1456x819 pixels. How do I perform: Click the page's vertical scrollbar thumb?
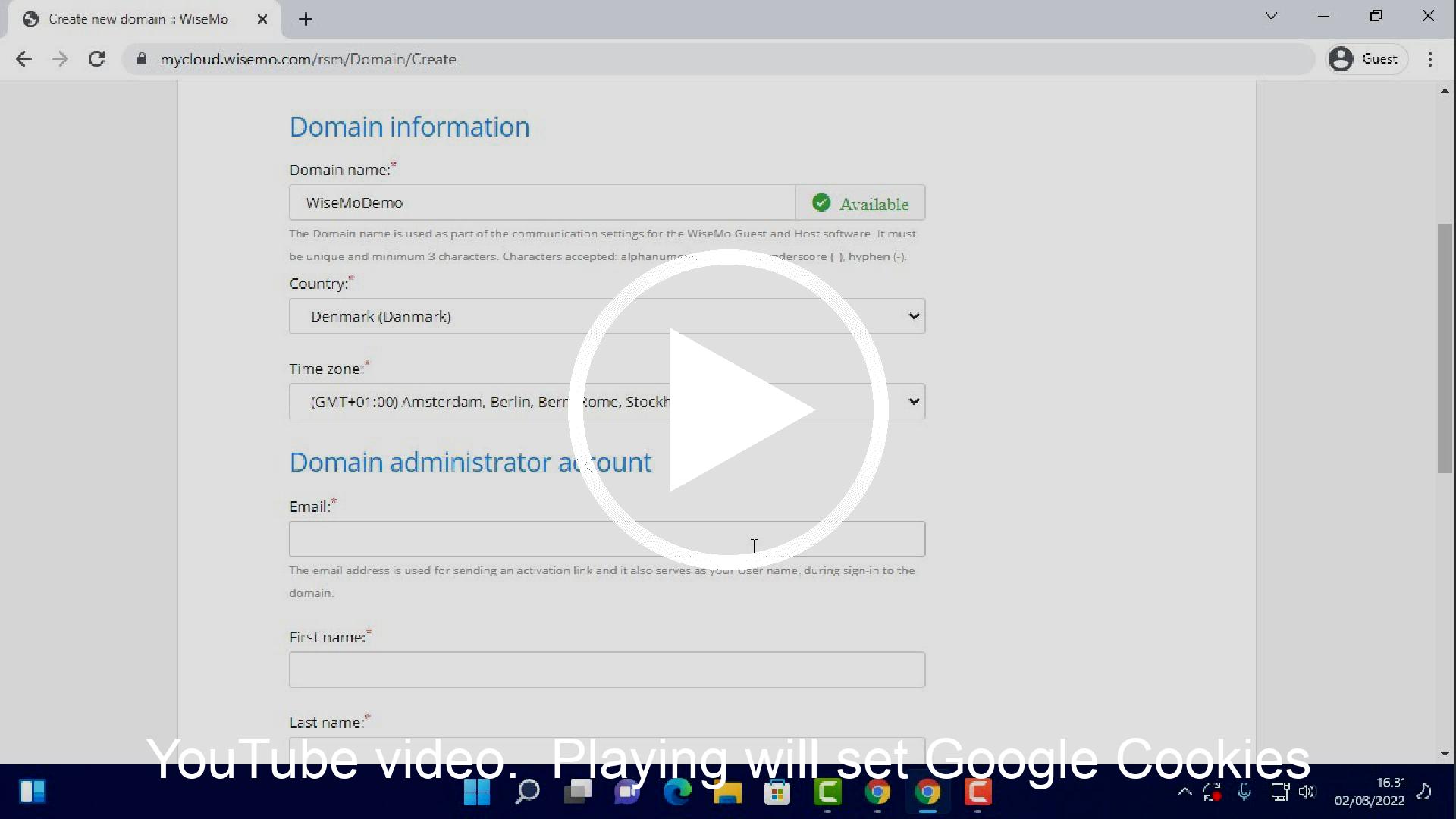pyautogui.click(x=1444, y=349)
